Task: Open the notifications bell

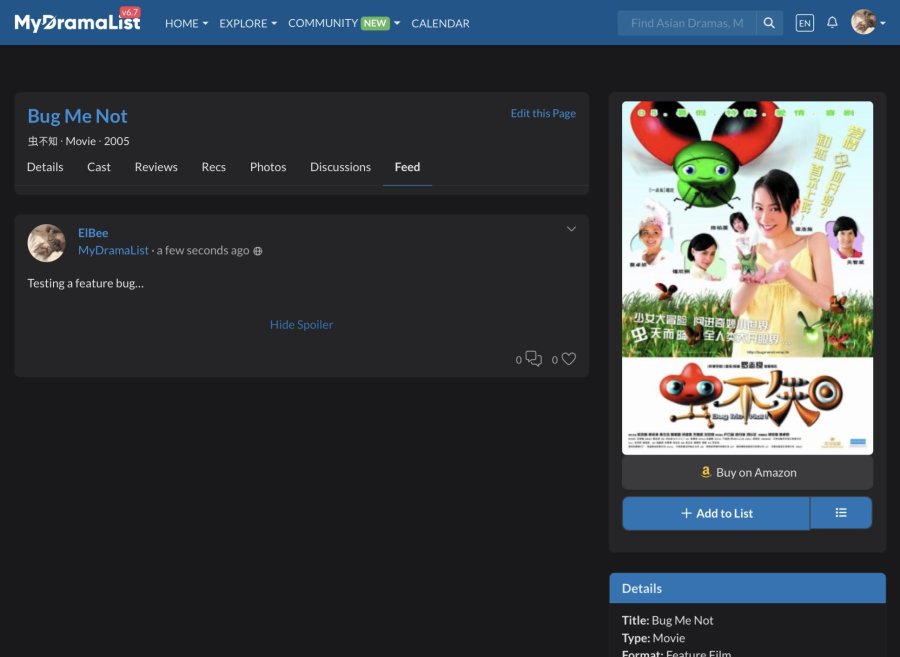Action: tap(832, 22)
